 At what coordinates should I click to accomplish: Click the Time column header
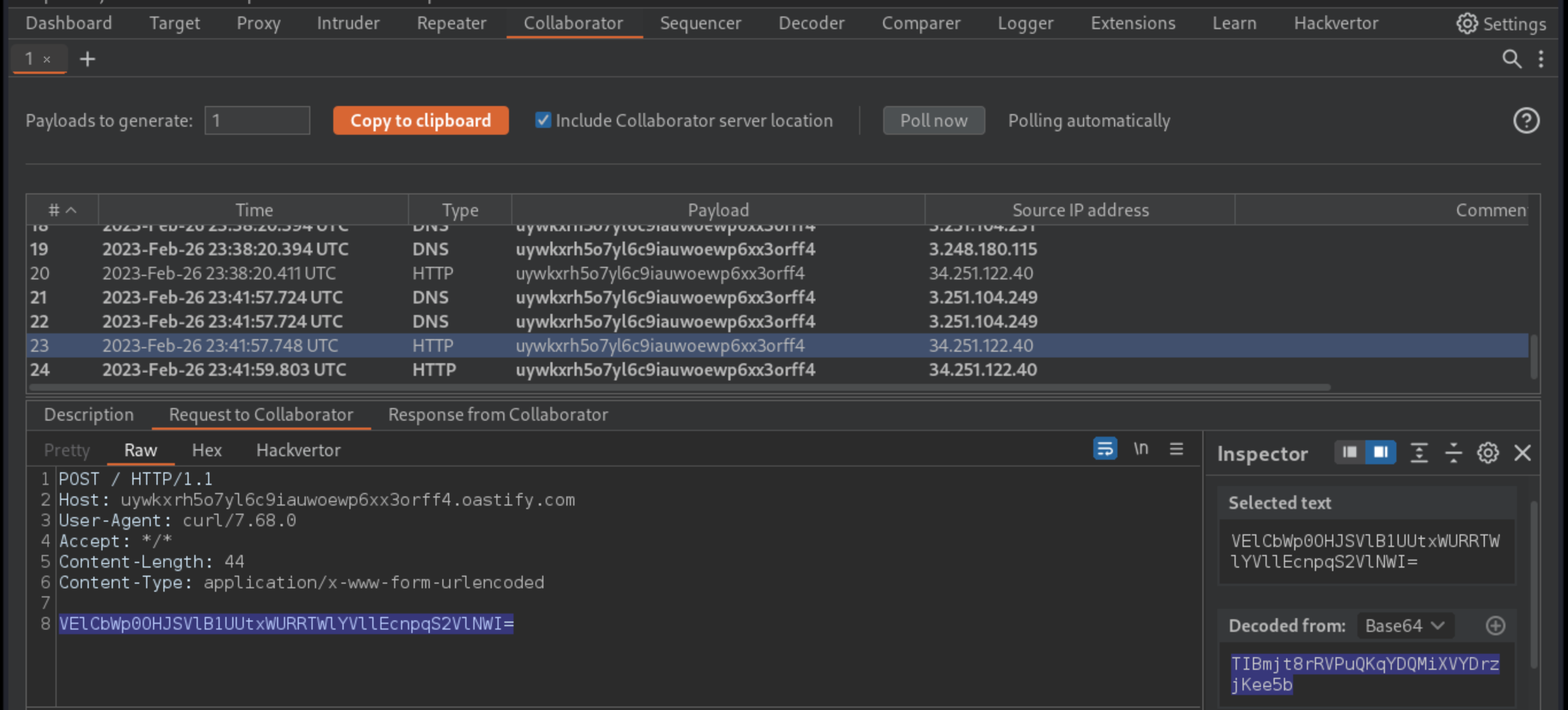tap(253, 210)
